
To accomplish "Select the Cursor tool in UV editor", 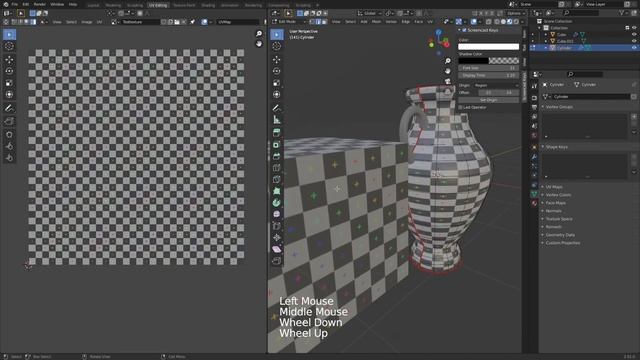I will [9, 47].
